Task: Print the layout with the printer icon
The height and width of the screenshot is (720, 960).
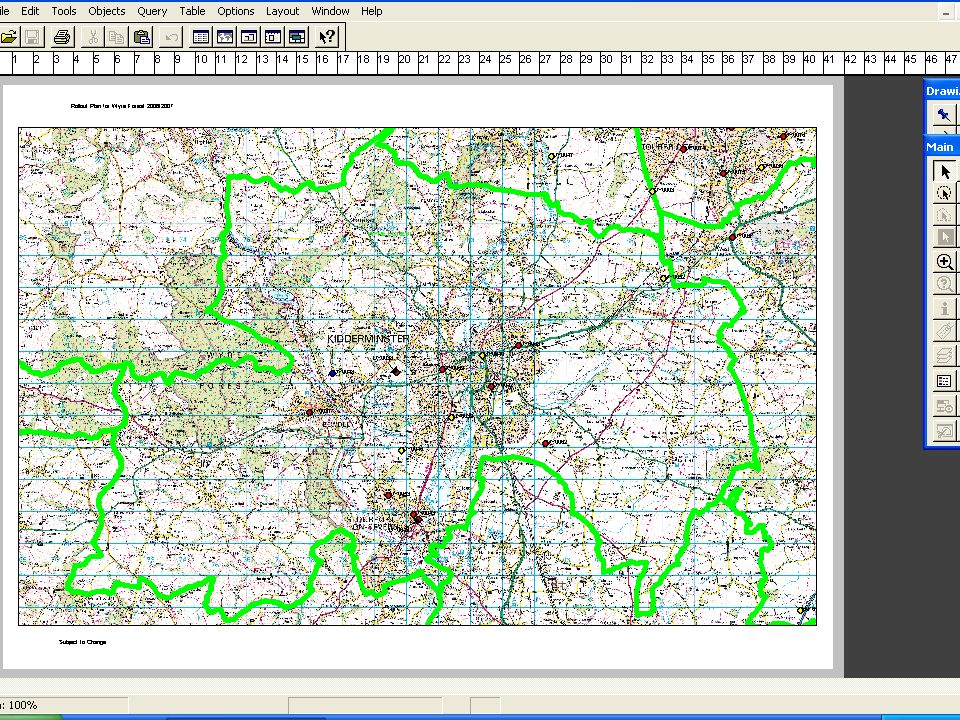Action: pos(62,37)
